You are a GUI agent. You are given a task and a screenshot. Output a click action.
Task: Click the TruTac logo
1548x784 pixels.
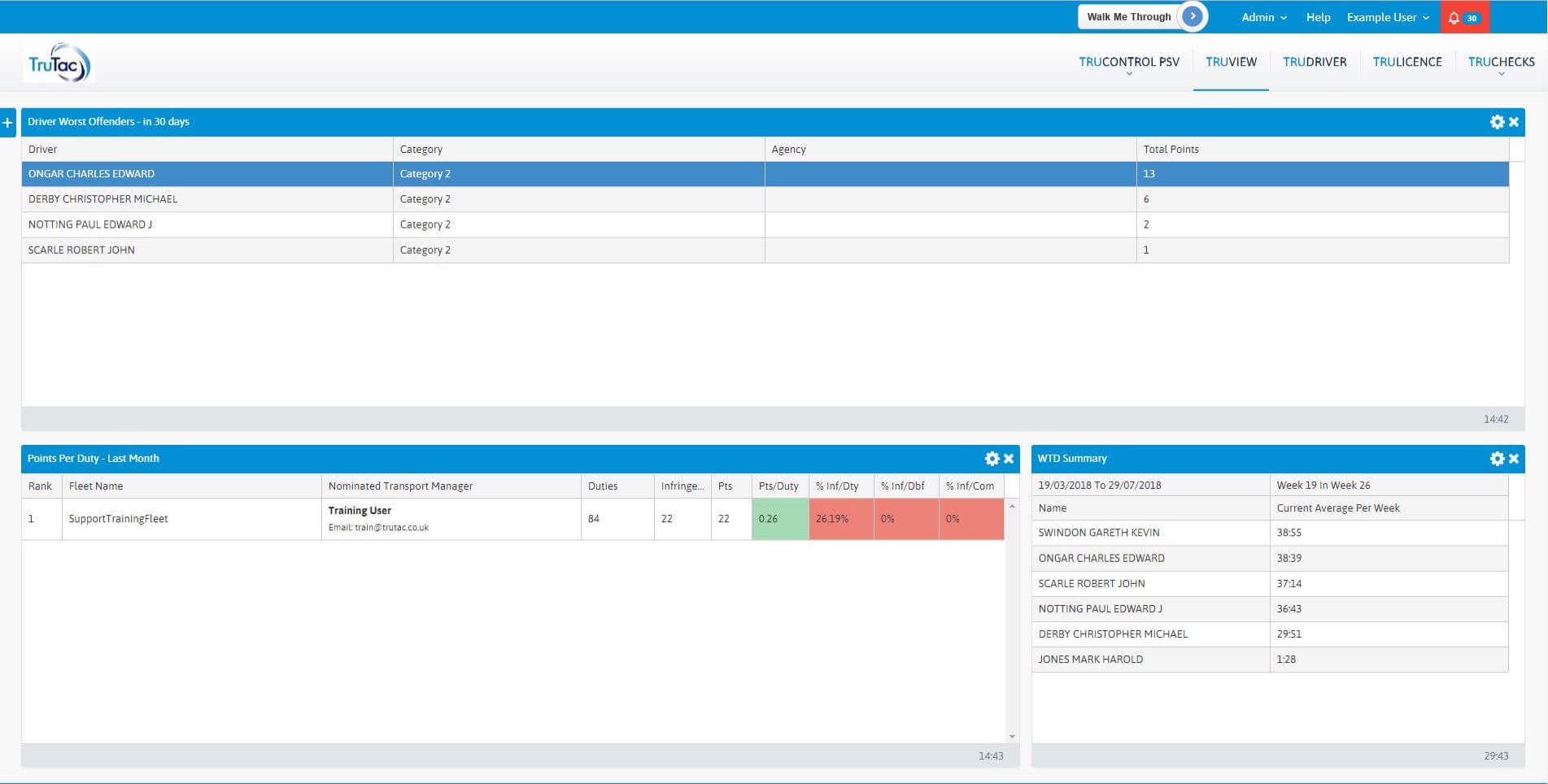click(x=59, y=63)
